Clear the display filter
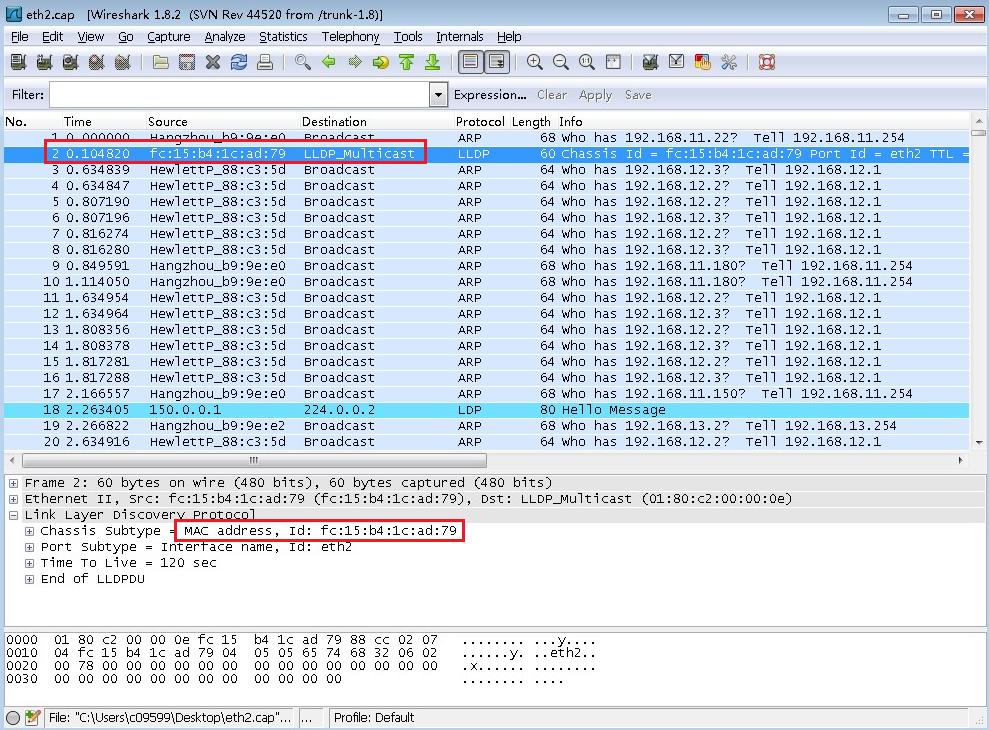This screenshot has height=730, width=989. [552, 95]
